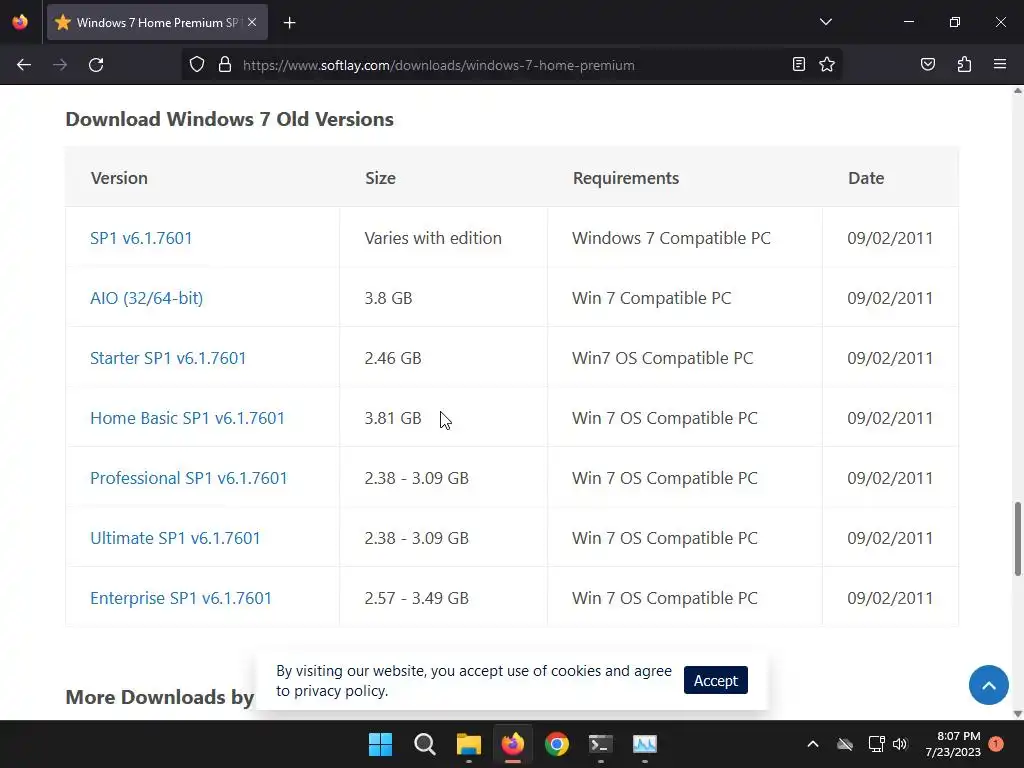Close the Windows 7 Home Premium tab

(x=252, y=22)
